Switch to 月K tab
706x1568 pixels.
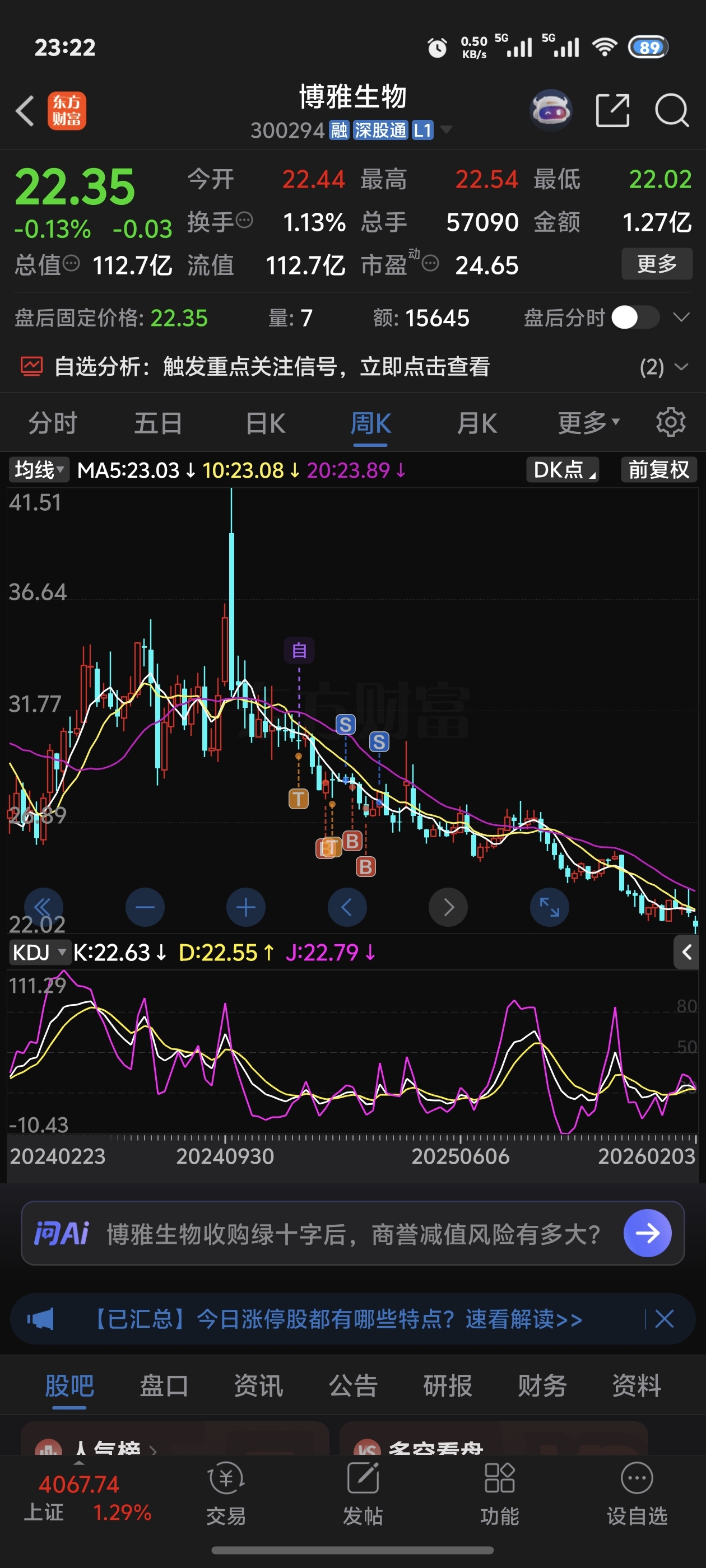tap(477, 422)
